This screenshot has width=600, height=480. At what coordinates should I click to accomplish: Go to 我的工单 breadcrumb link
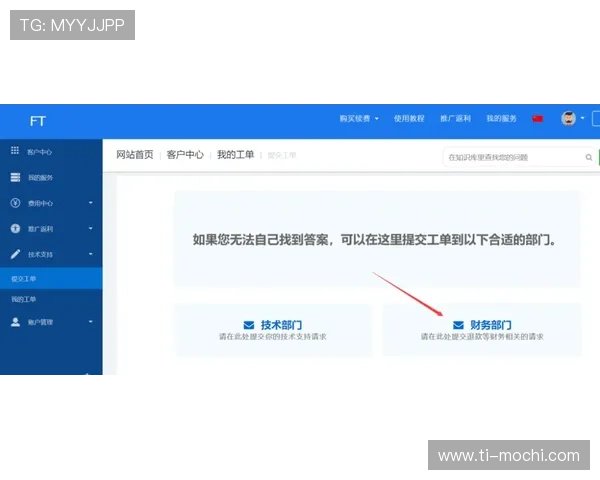[235, 155]
